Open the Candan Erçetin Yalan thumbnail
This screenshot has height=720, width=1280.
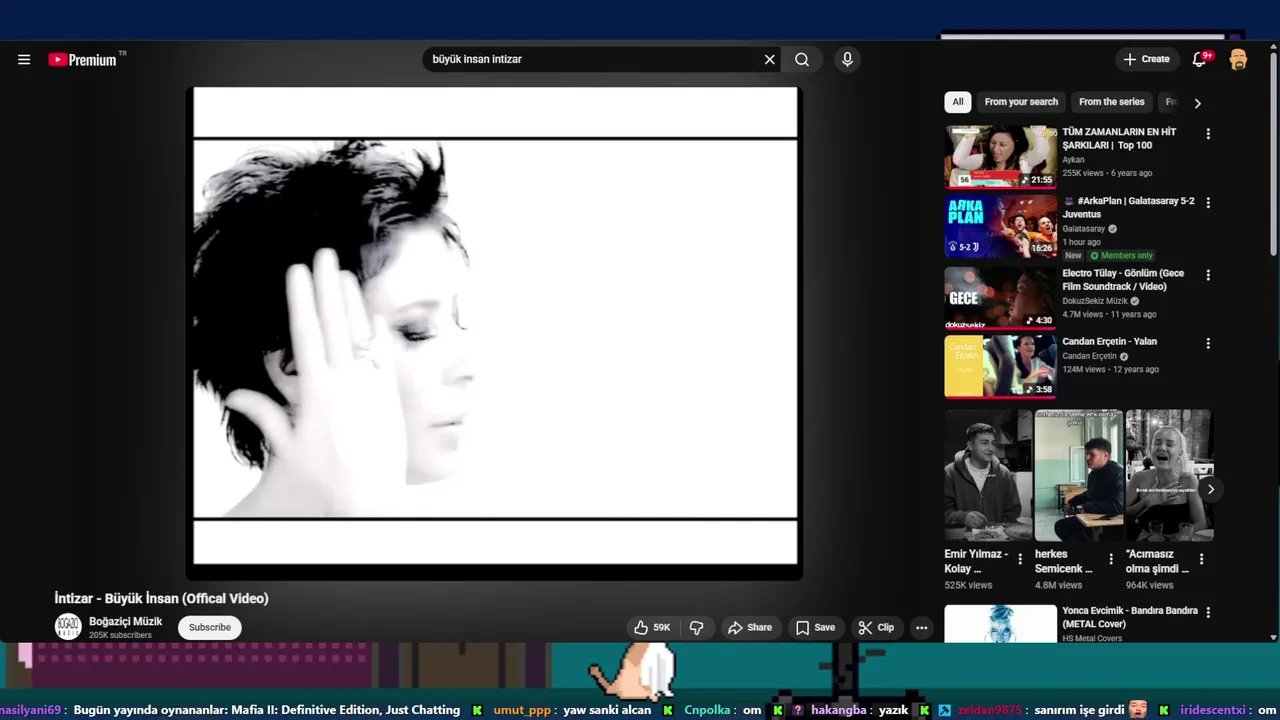(x=1000, y=366)
